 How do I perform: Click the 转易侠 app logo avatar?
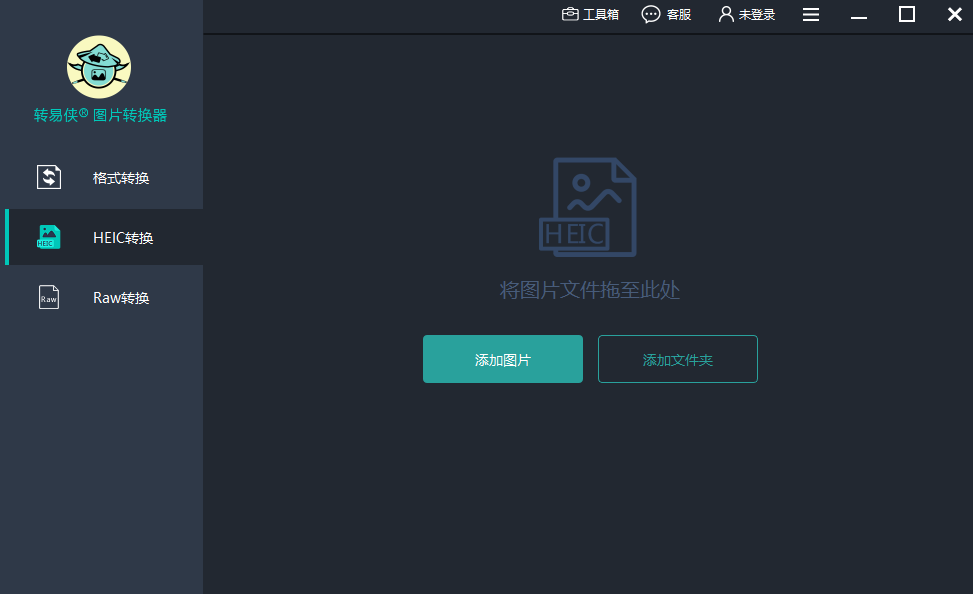pyautogui.click(x=99, y=67)
